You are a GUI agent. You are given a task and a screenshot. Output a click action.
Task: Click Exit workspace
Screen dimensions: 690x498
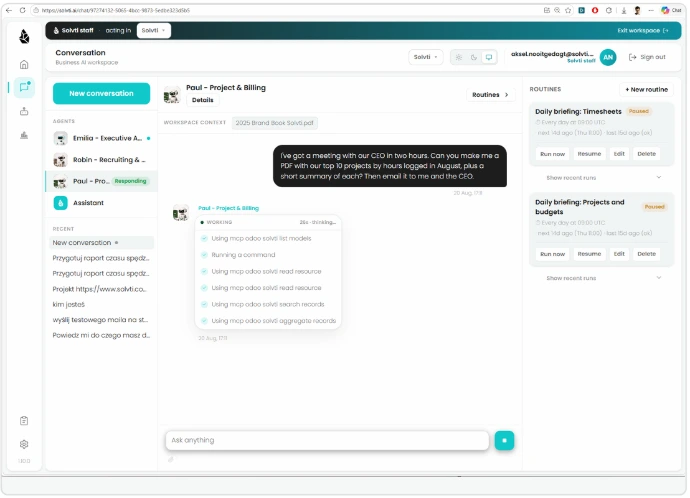pyautogui.click(x=642, y=30)
